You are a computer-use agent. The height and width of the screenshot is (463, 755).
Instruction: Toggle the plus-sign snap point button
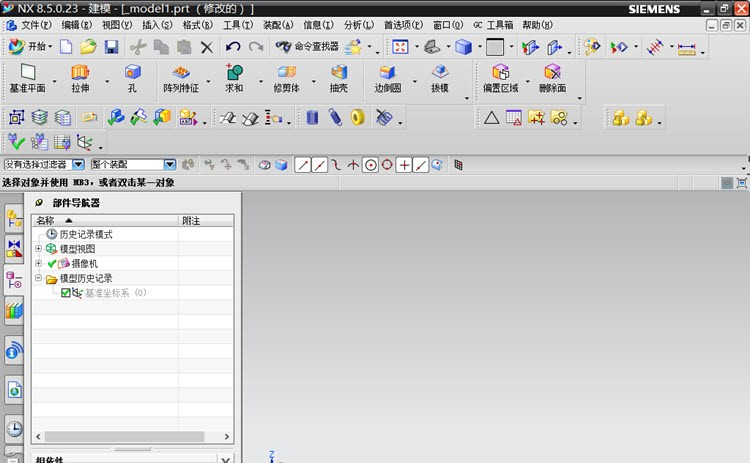[x=404, y=165]
